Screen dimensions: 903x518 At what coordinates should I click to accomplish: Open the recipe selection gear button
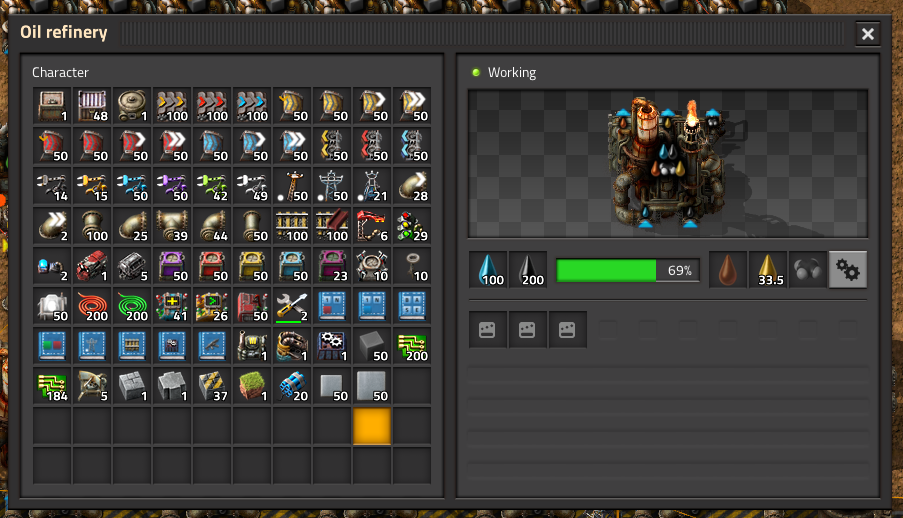point(848,270)
